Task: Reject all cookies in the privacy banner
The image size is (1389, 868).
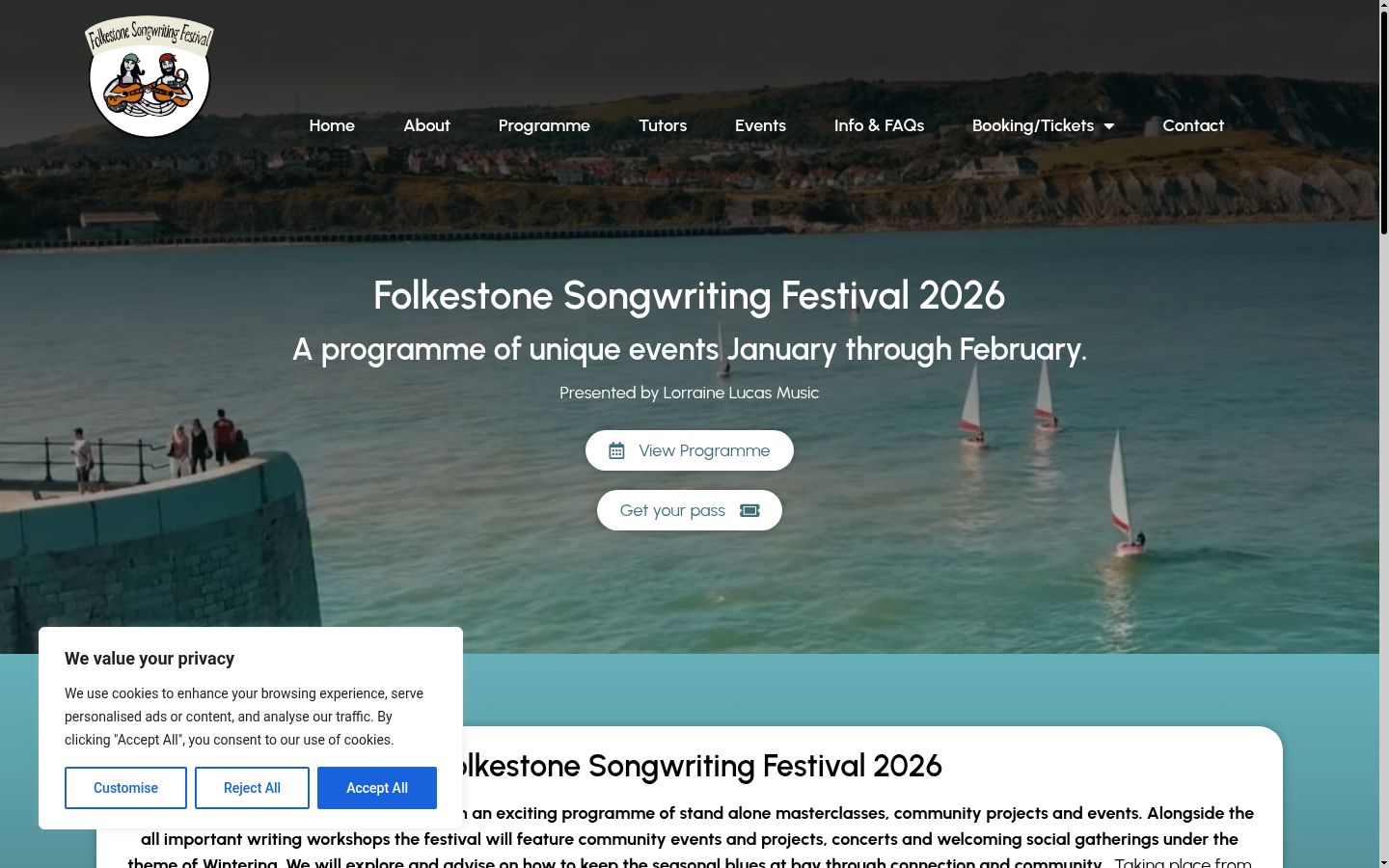Action: point(252,788)
